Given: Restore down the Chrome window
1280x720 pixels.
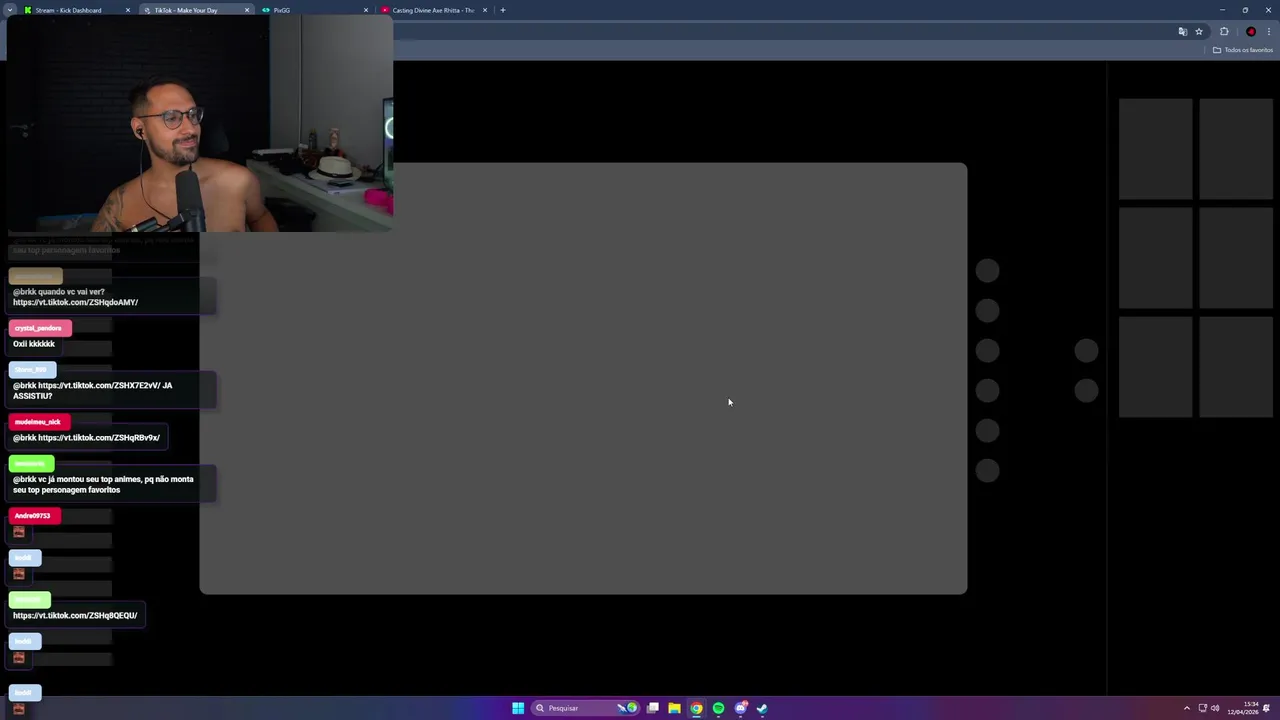Looking at the screenshot, I should tap(1245, 10).
